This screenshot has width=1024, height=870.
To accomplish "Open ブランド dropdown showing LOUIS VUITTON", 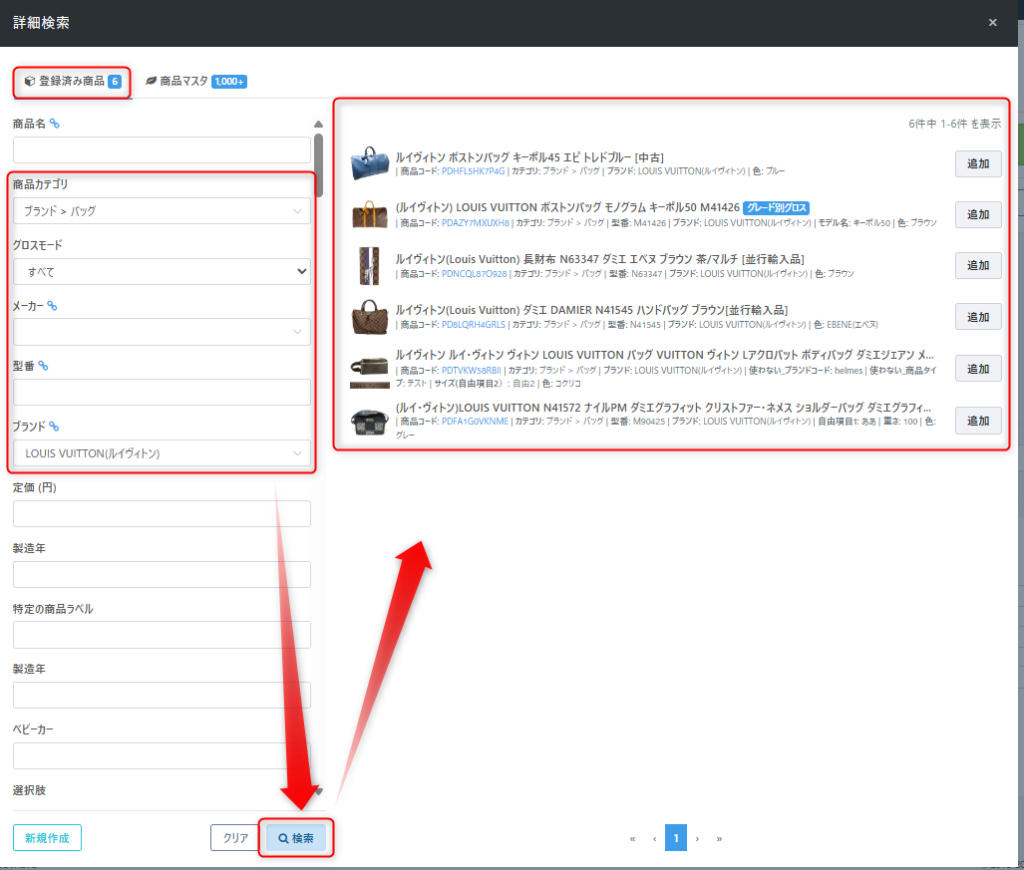I will 162,453.
